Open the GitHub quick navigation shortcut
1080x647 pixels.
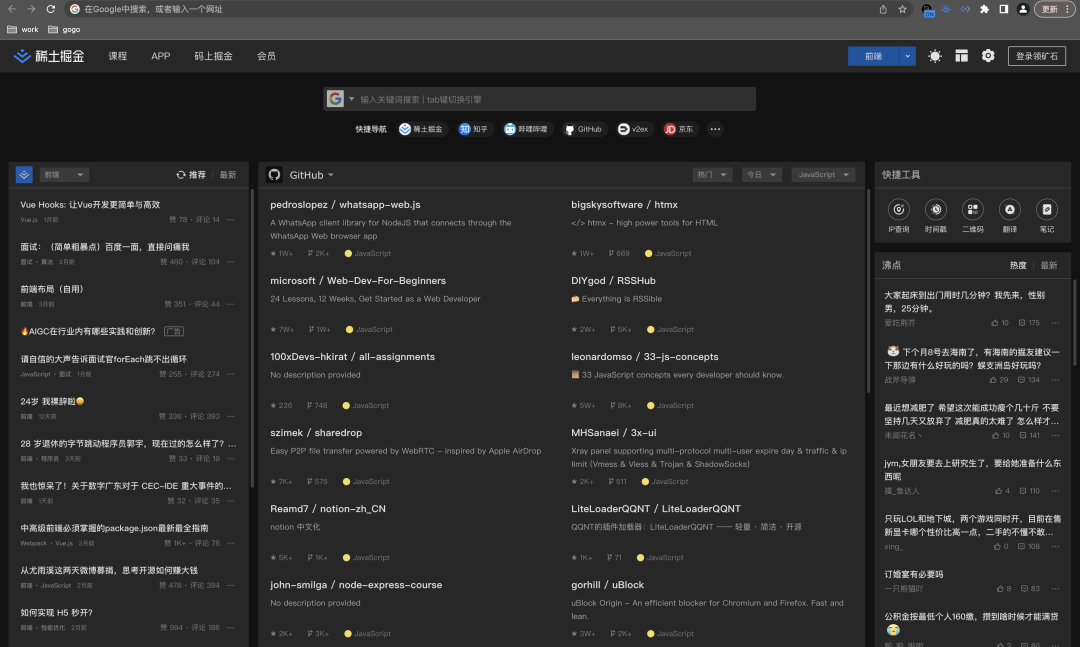pyautogui.click(x=583, y=129)
